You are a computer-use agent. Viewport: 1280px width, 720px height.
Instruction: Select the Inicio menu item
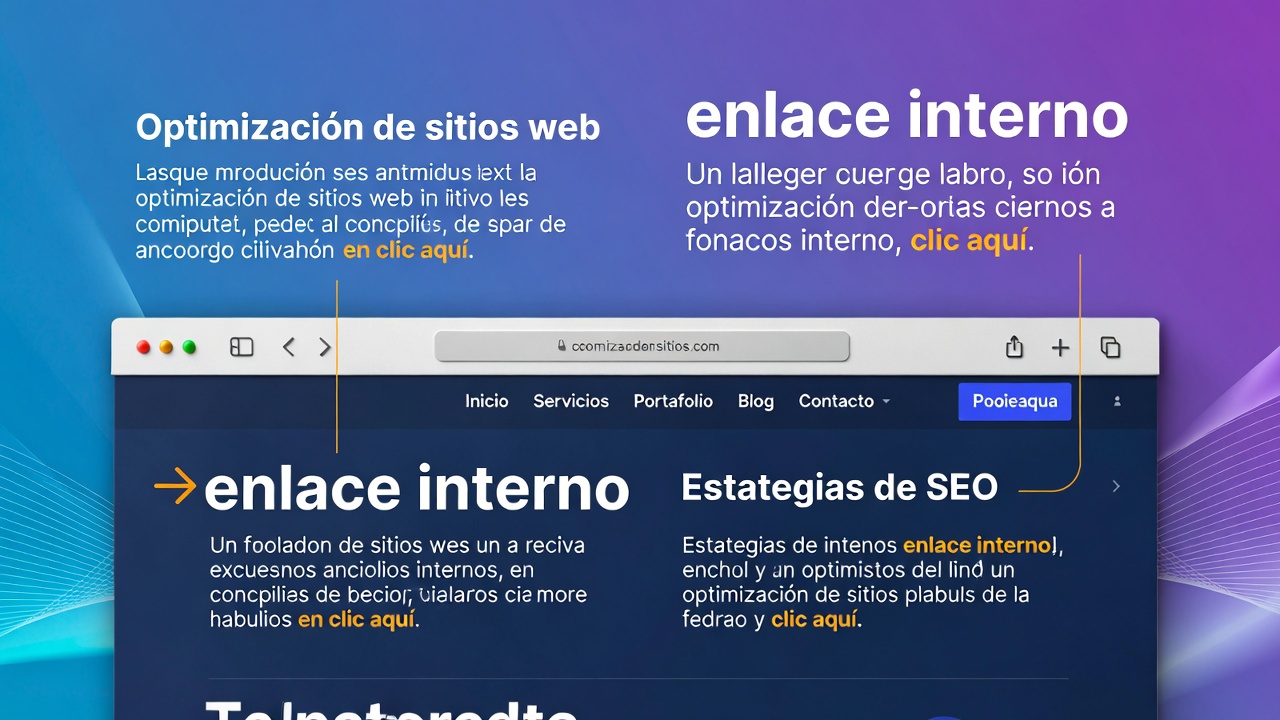[487, 401]
